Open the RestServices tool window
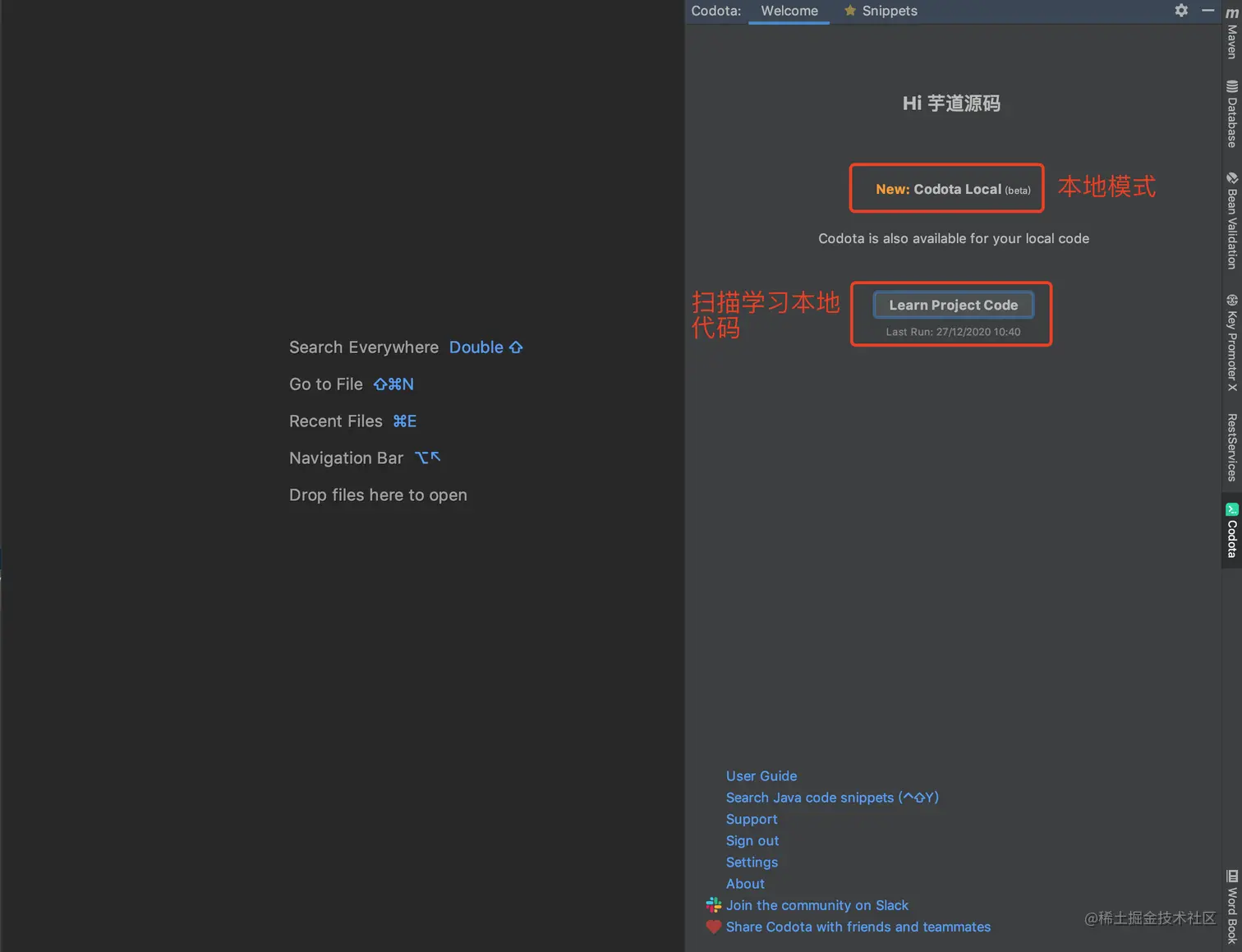The image size is (1242, 952). pyautogui.click(x=1232, y=448)
